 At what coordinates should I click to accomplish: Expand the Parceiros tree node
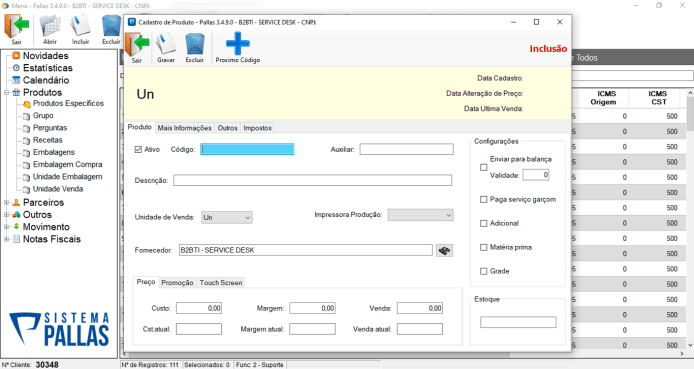point(7,203)
